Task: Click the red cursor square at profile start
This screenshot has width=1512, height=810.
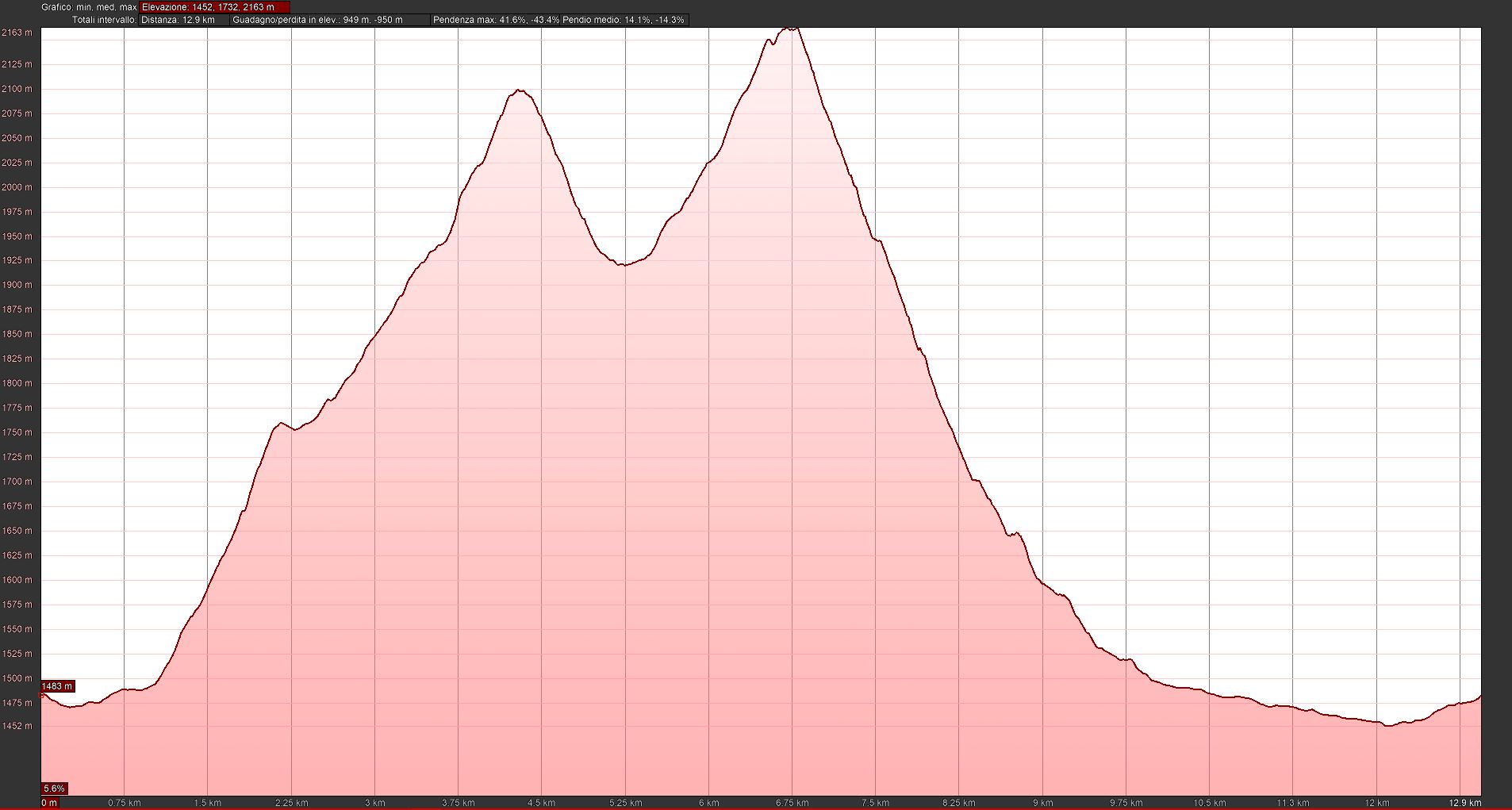Action: coord(42,694)
